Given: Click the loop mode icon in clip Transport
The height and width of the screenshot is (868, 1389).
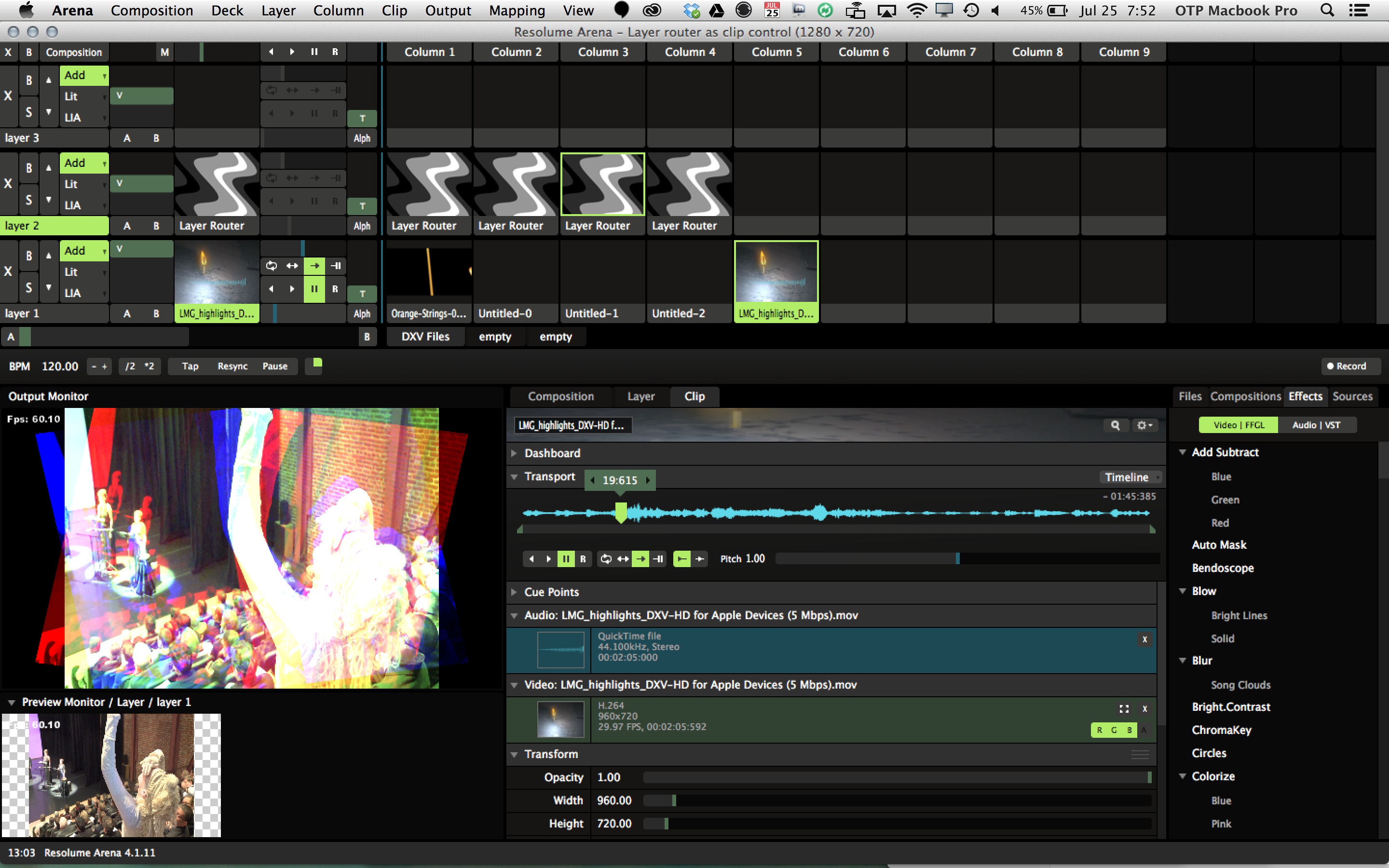Looking at the screenshot, I should 606,558.
